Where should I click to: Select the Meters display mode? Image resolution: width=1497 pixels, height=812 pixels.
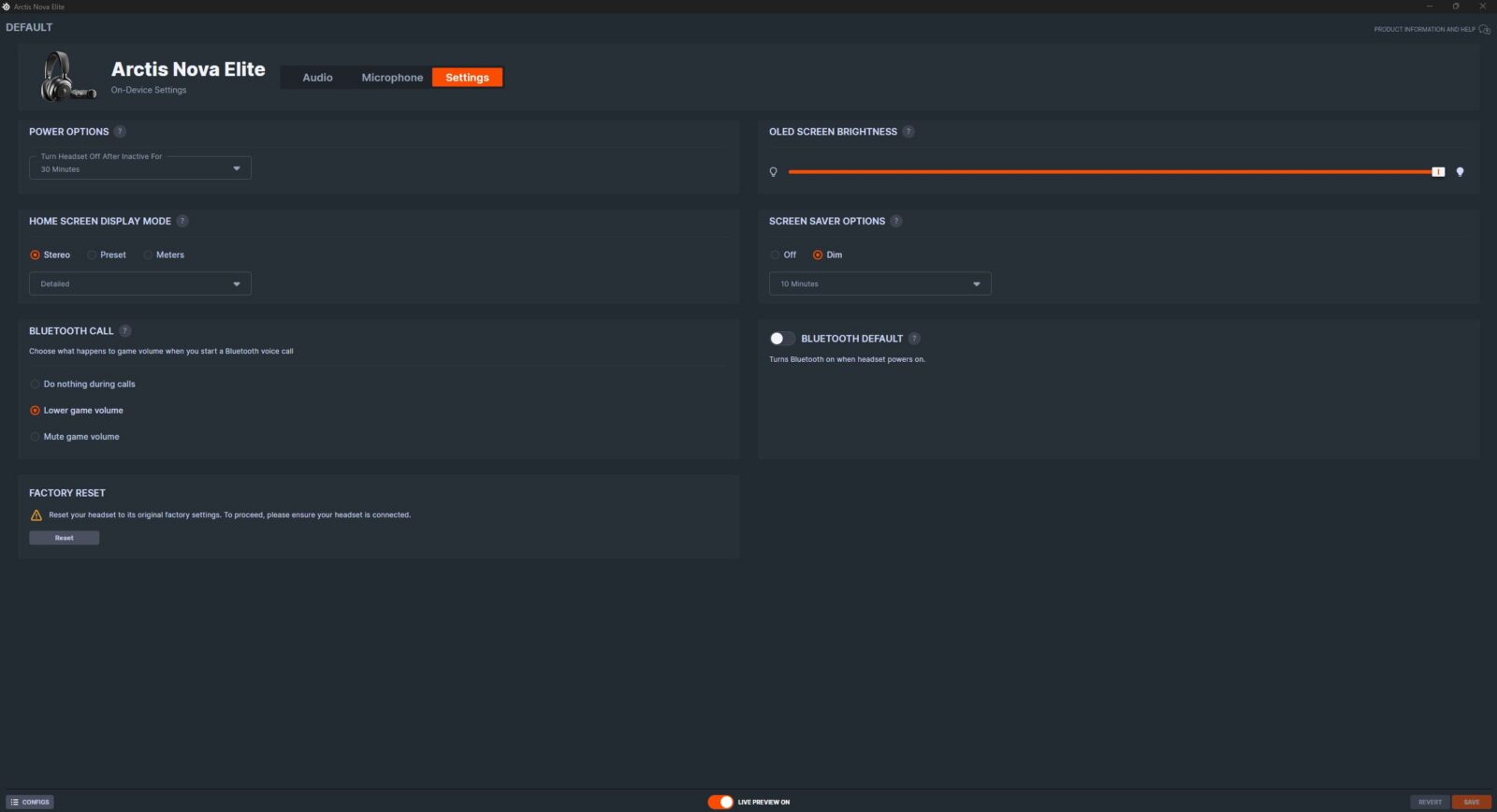pyautogui.click(x=149, y=255)
